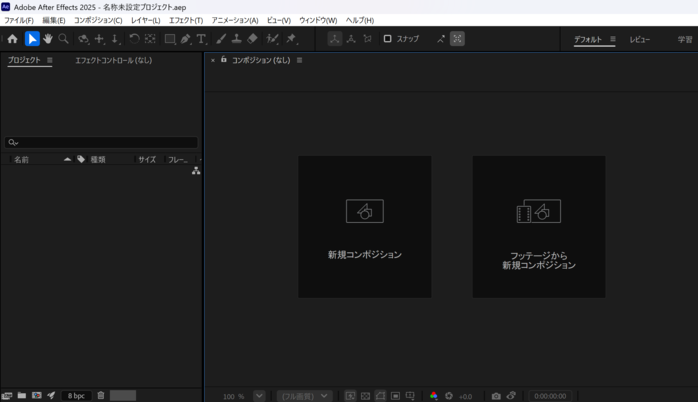Select the Zoom magnifier tool

64,39
